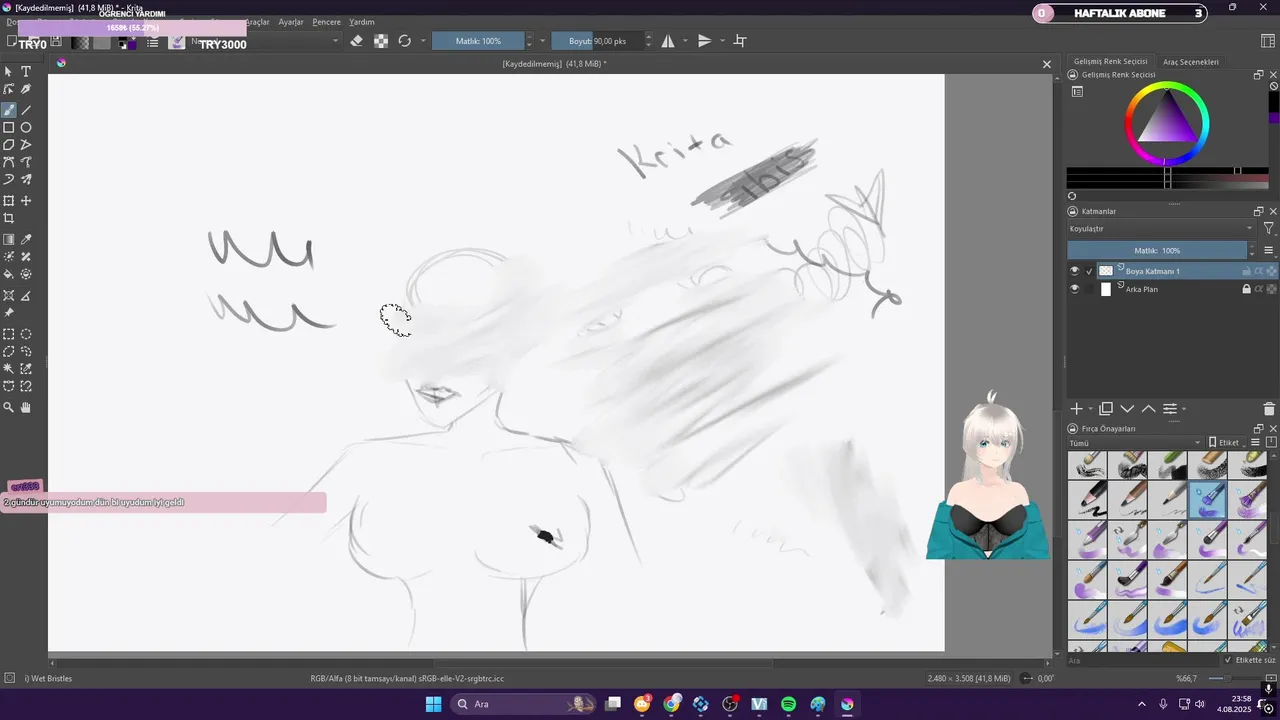The height and width of the screenshot is (720, 1280).
Task: Select the Color Sampler eyedropper tool
Action: pos(26,240)
